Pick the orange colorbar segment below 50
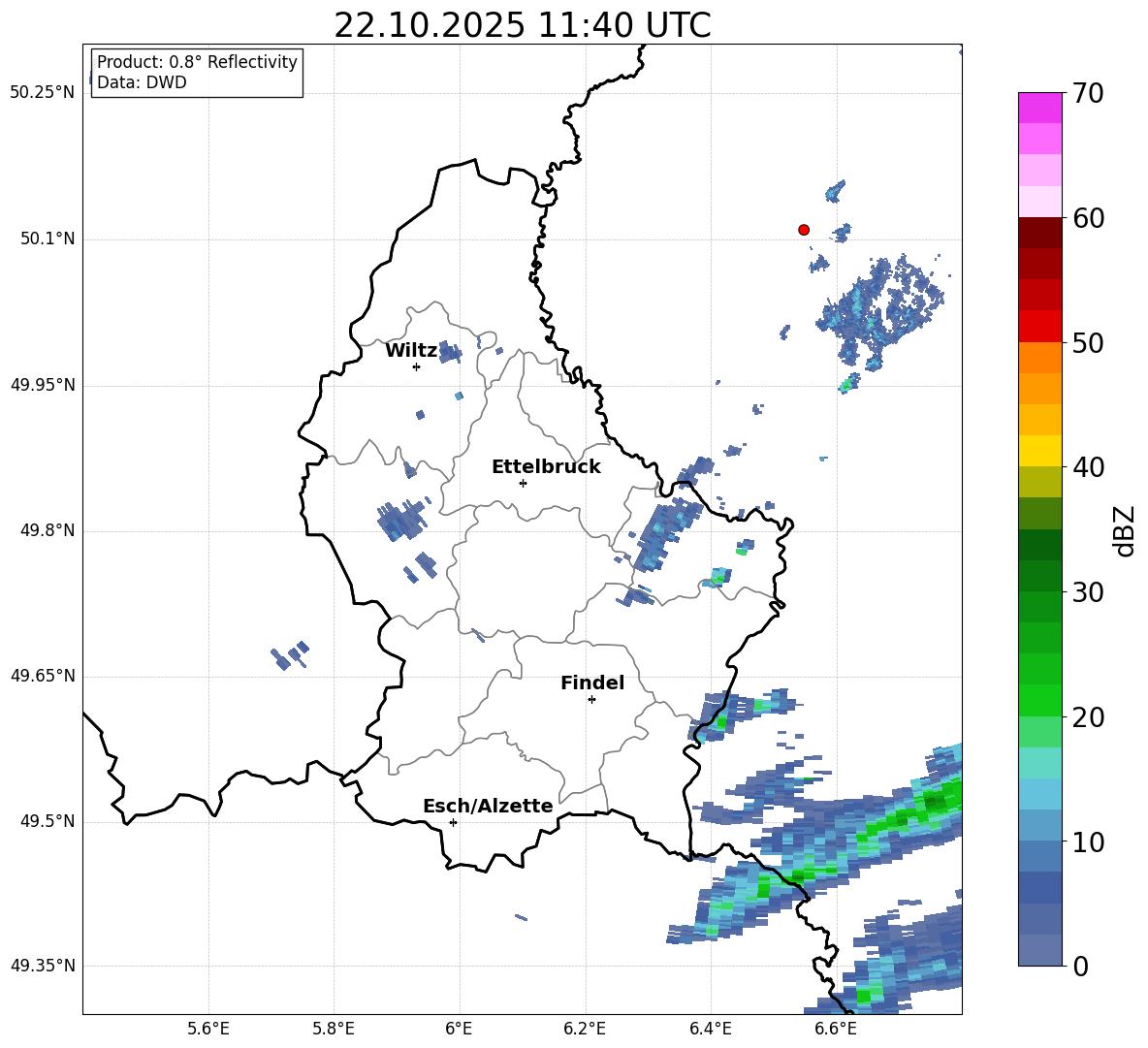 click(x=1039, y=358)
